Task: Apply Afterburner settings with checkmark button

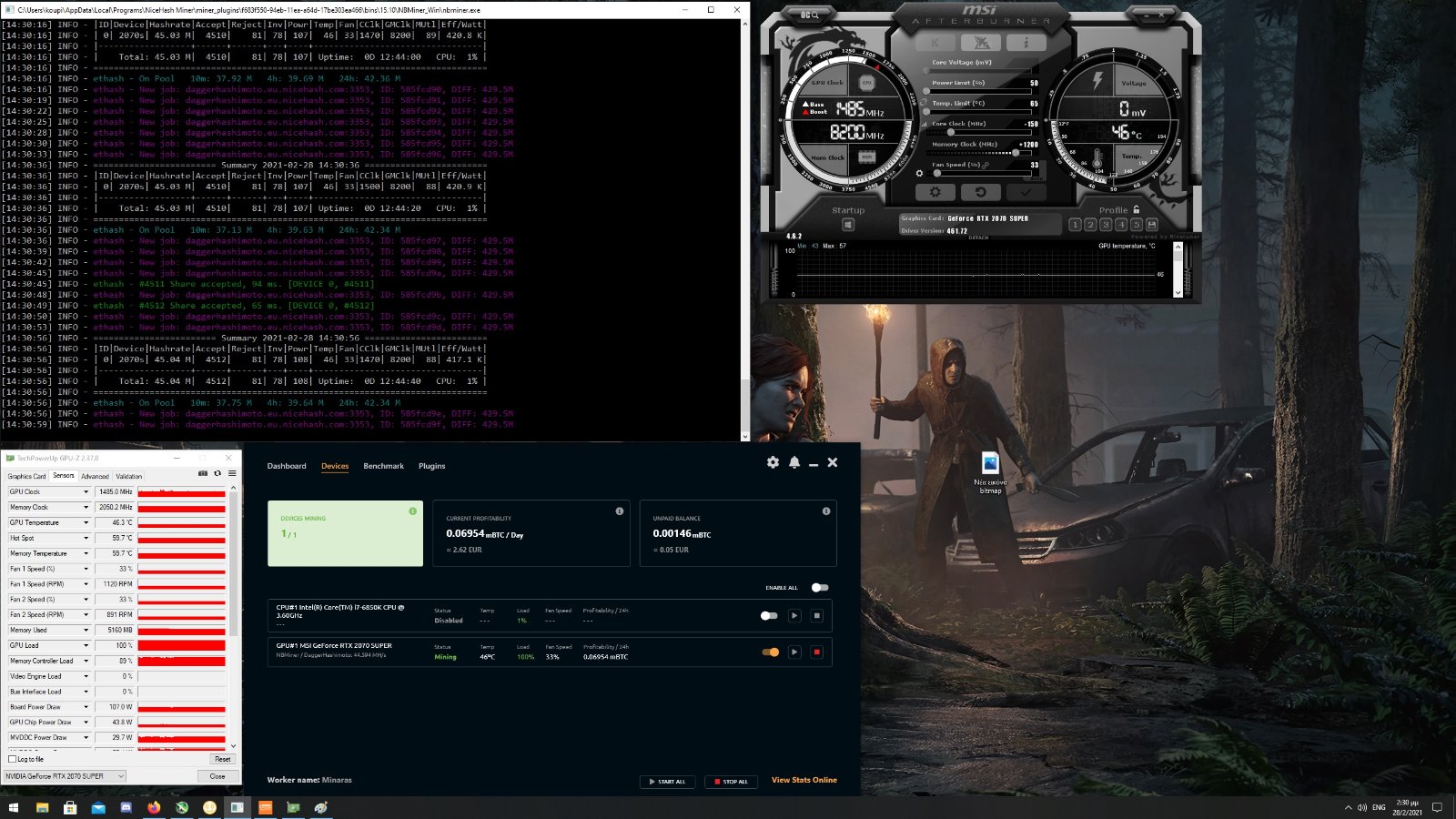Action: [1026, 192]
